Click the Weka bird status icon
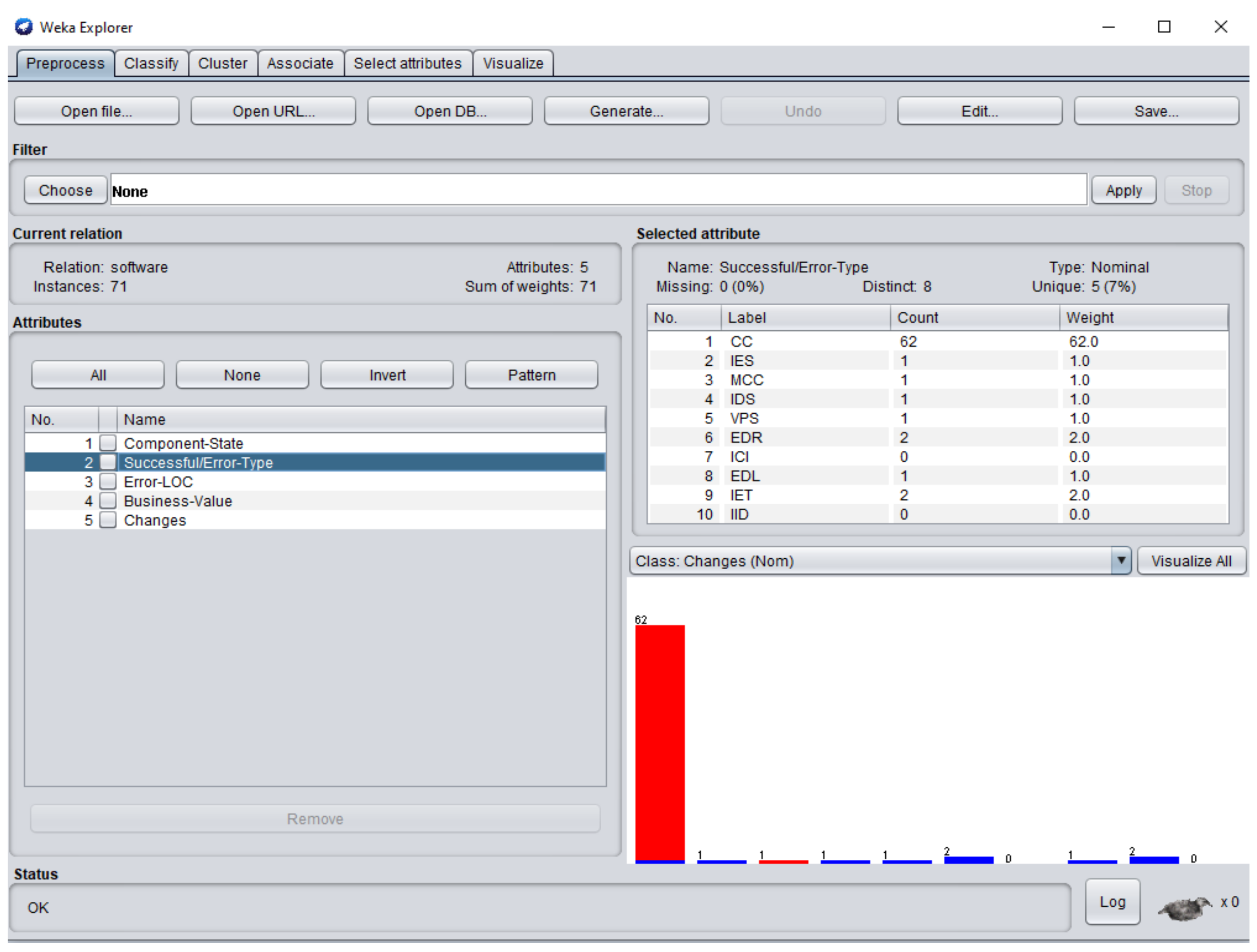Viewport: 1257px width, 952px height. (1185, 908)
